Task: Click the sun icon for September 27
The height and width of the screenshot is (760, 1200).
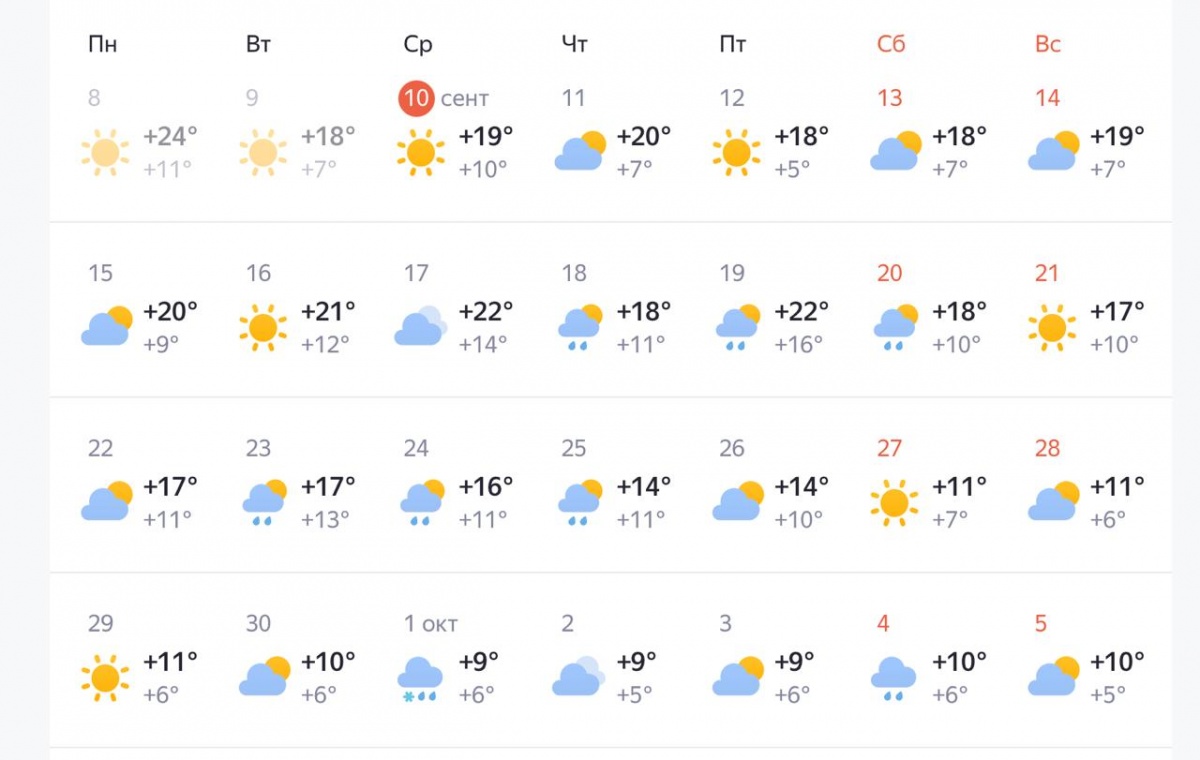Action: pos(891,501)
